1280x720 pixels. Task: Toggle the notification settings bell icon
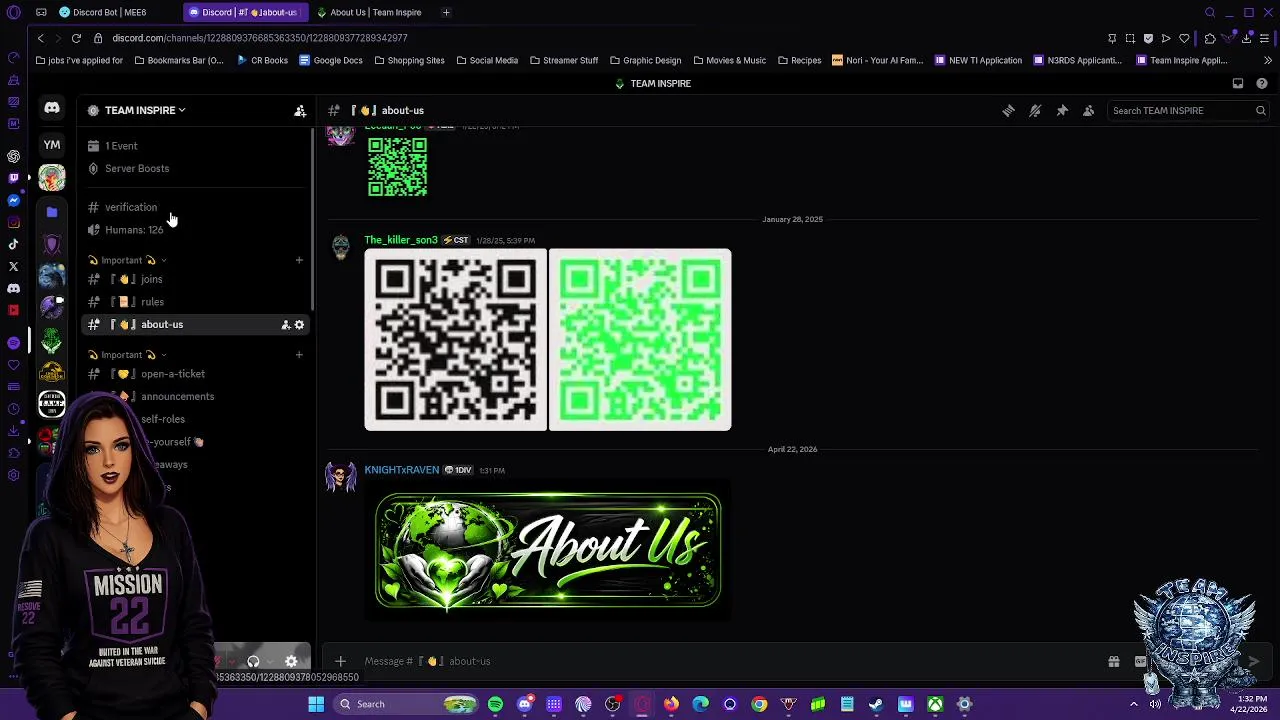coord(1035,111)
